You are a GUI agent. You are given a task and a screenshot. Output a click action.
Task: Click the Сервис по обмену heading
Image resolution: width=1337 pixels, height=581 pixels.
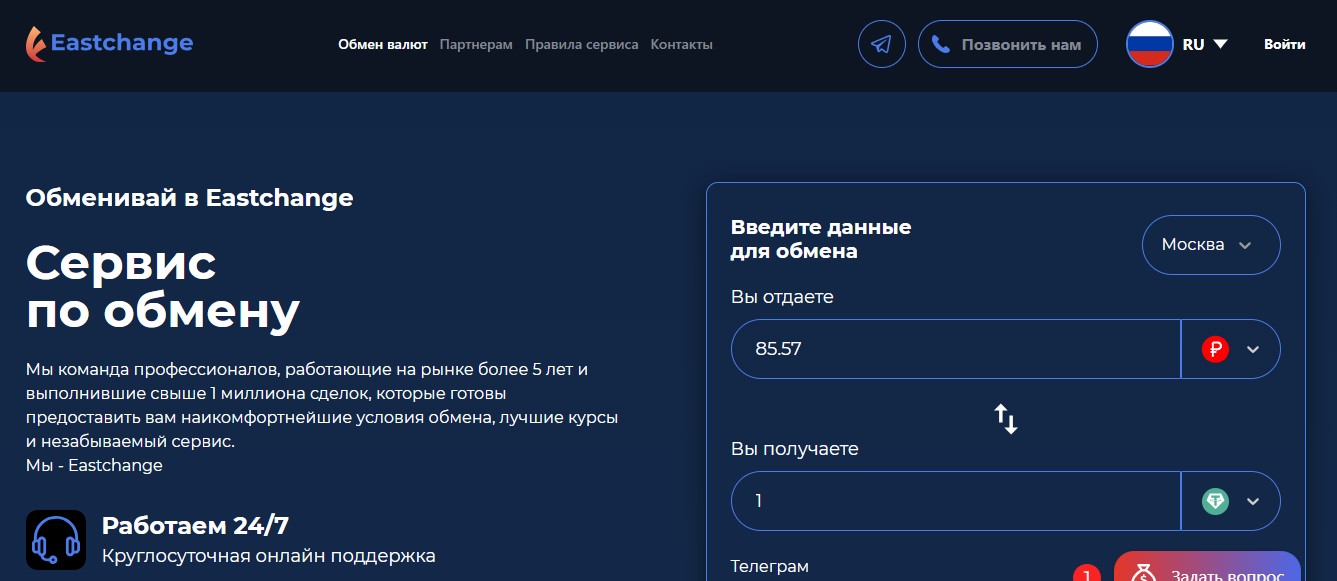pos(163,287)
